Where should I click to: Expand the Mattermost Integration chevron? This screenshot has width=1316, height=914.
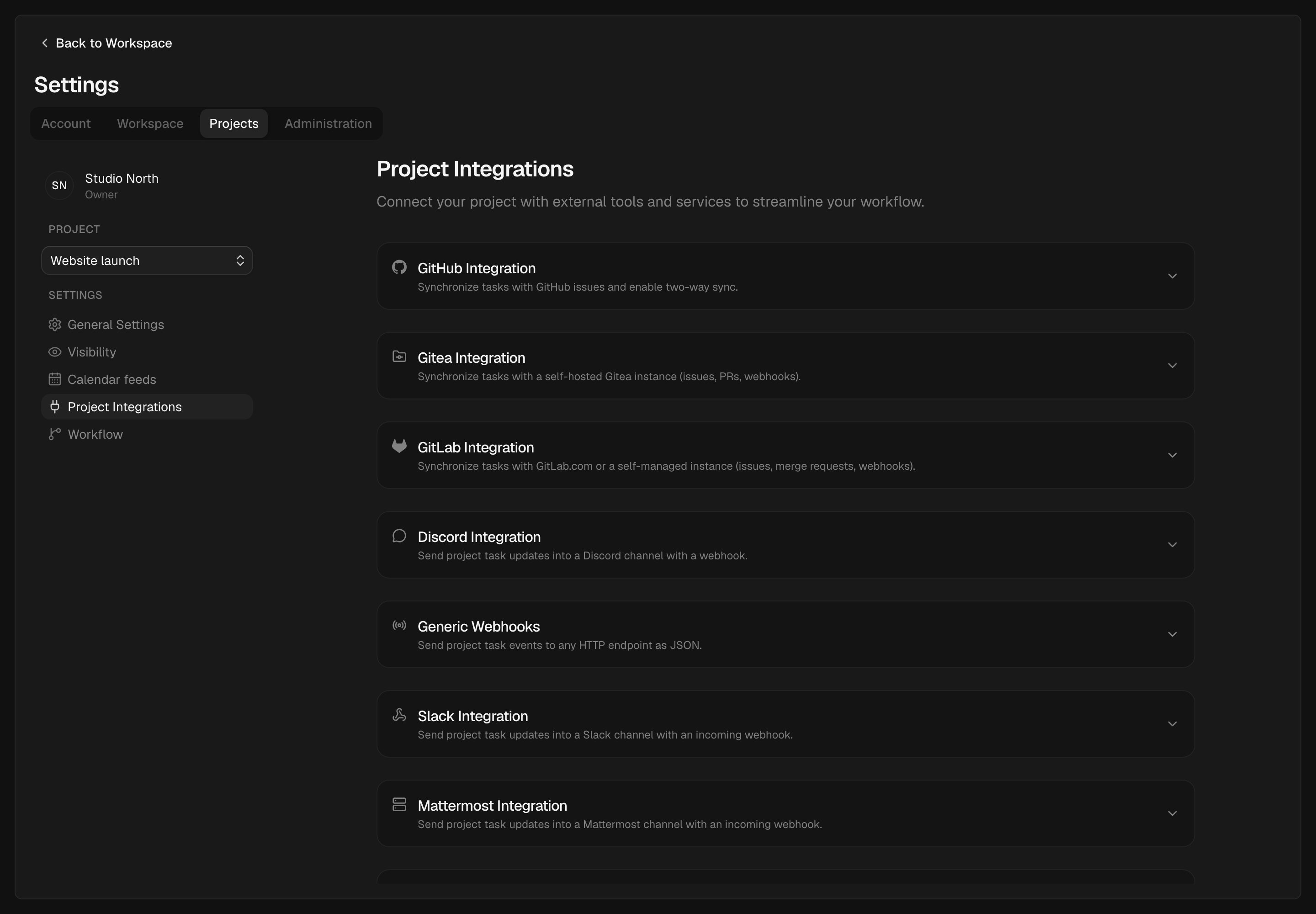tap(1172, 814)
